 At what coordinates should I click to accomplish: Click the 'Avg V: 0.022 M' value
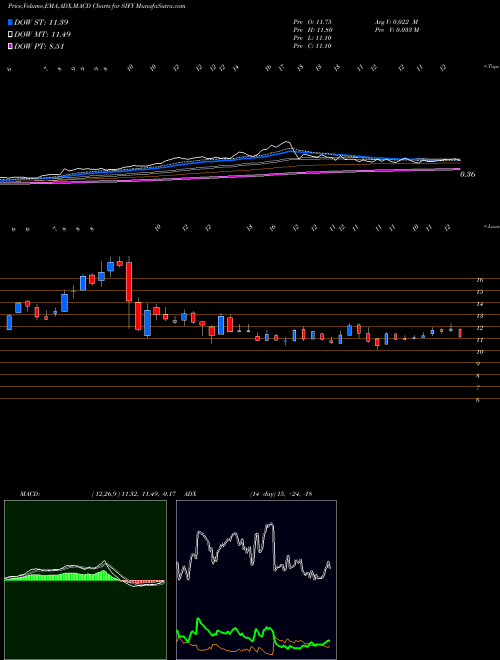396,22
